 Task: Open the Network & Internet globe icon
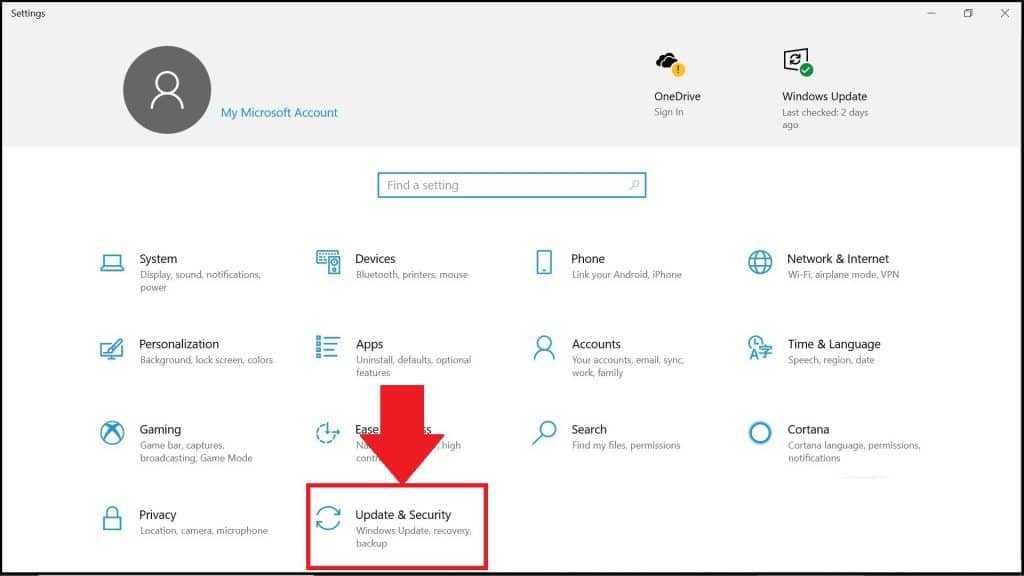click(760, 262)
